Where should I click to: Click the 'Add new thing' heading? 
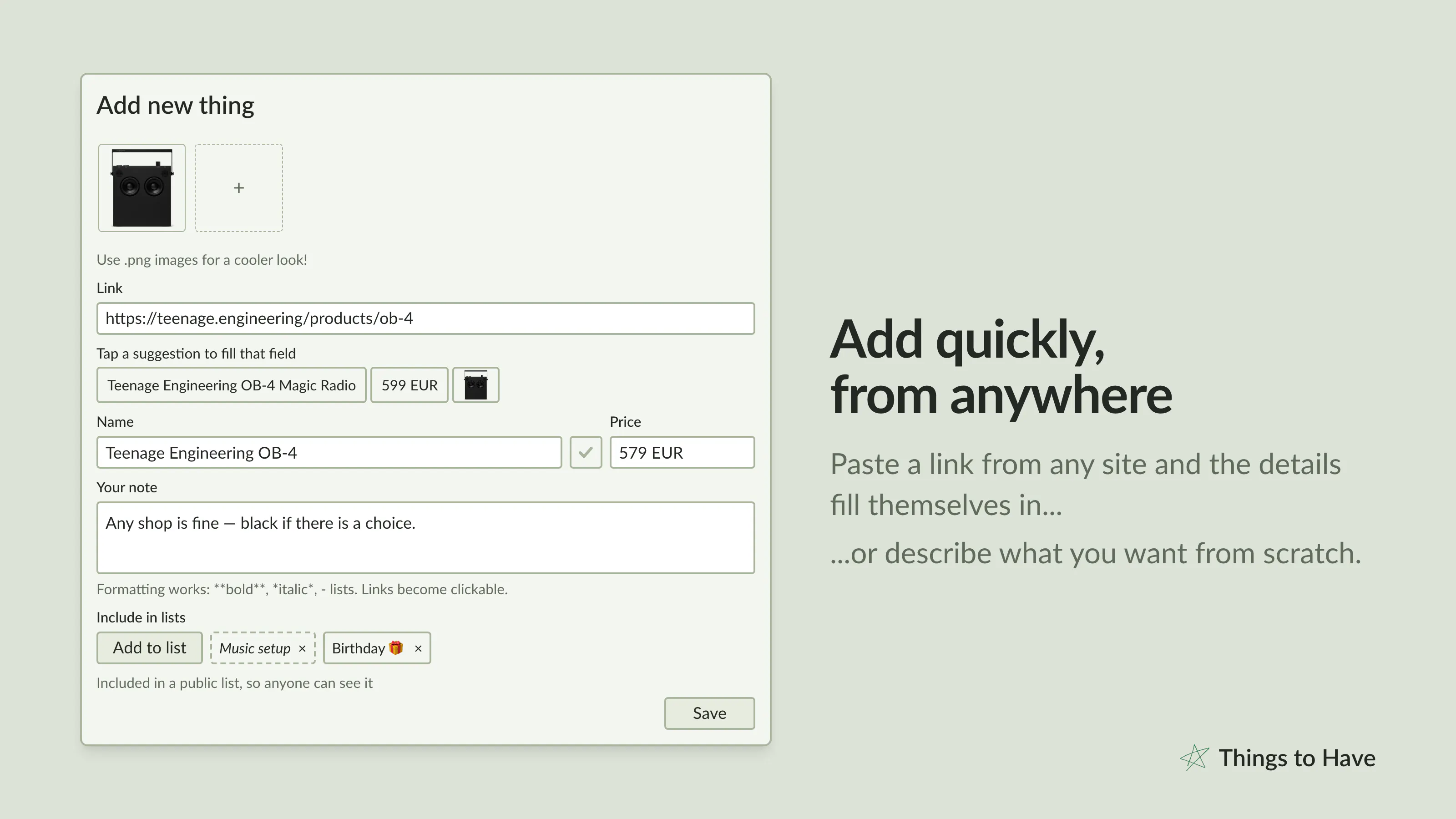[175, 106]
